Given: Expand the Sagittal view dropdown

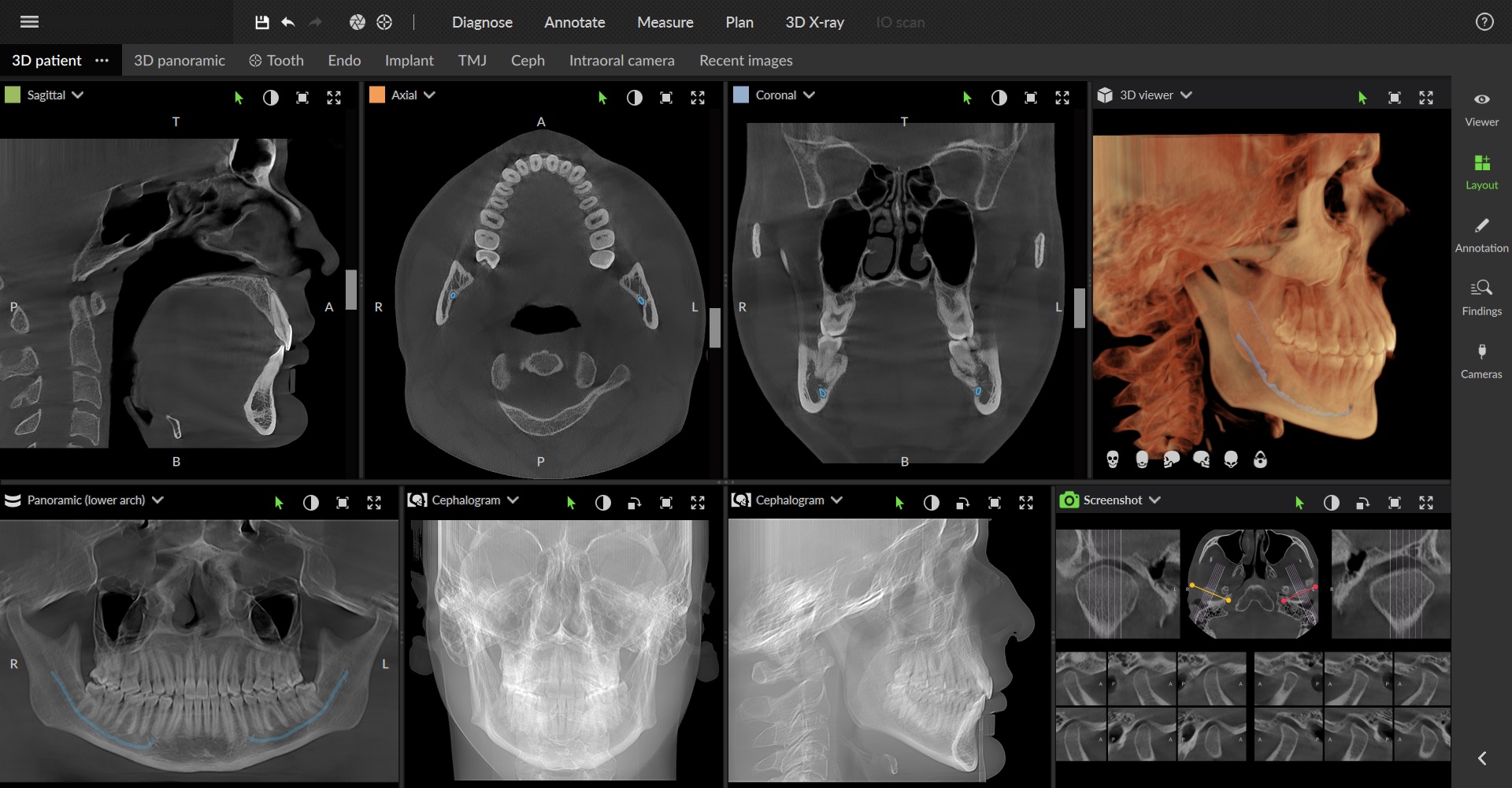Looking at the screenshot, I should 78,95.
